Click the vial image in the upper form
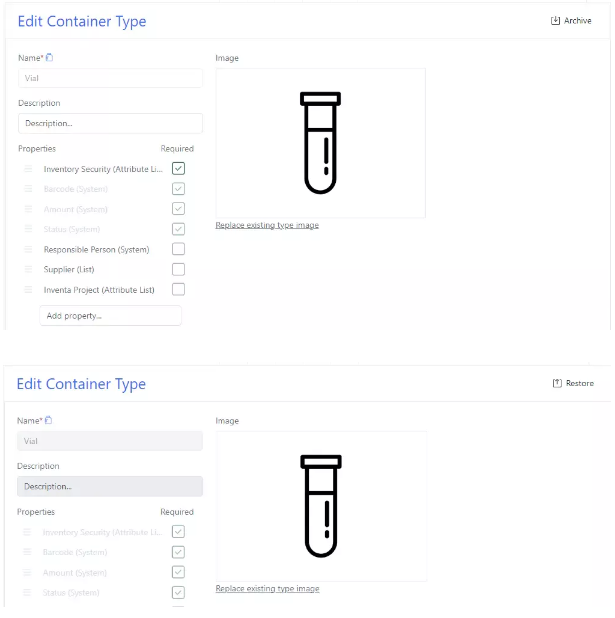This screenshot has height=618, width=615. tap(320, 142)
